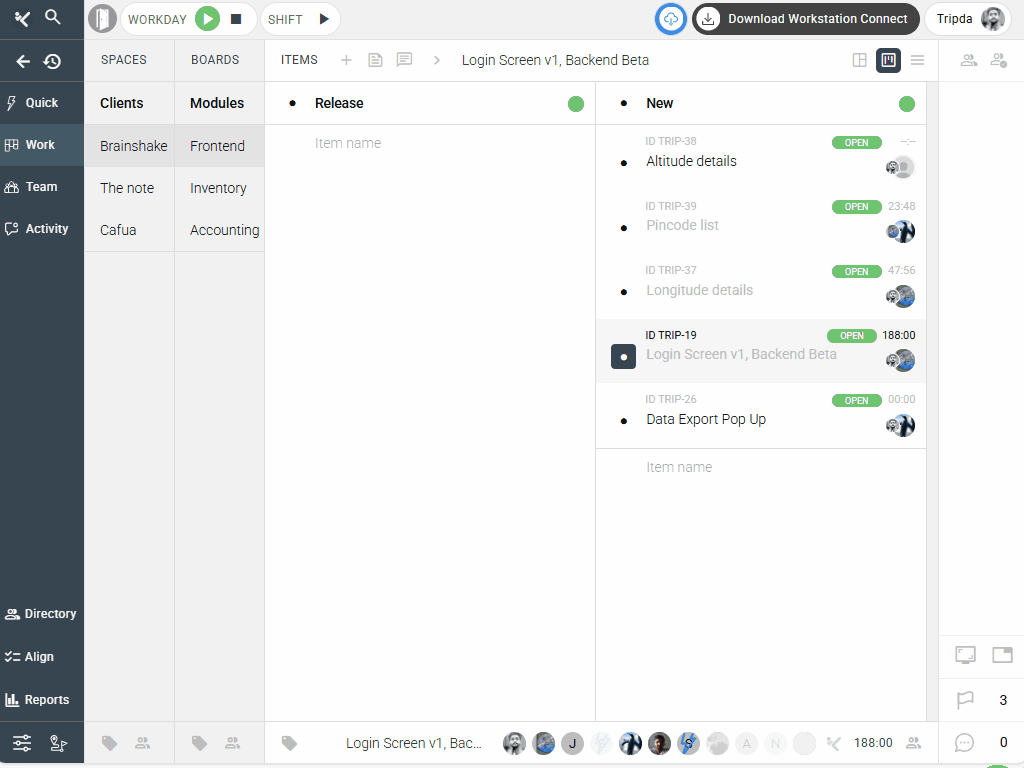This screenshot has height=768, width=1024.
Task: Switch to list view layout
Action: (917, 60)
